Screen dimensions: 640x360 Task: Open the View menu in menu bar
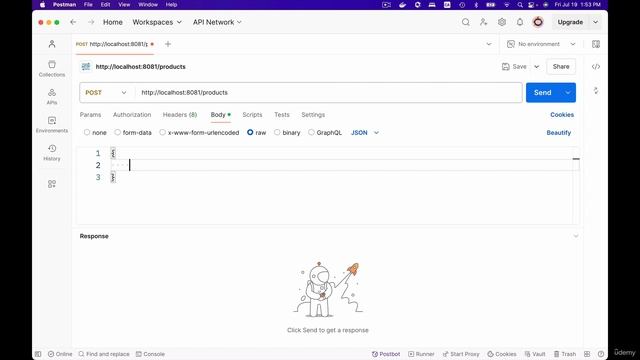point(124,4)
